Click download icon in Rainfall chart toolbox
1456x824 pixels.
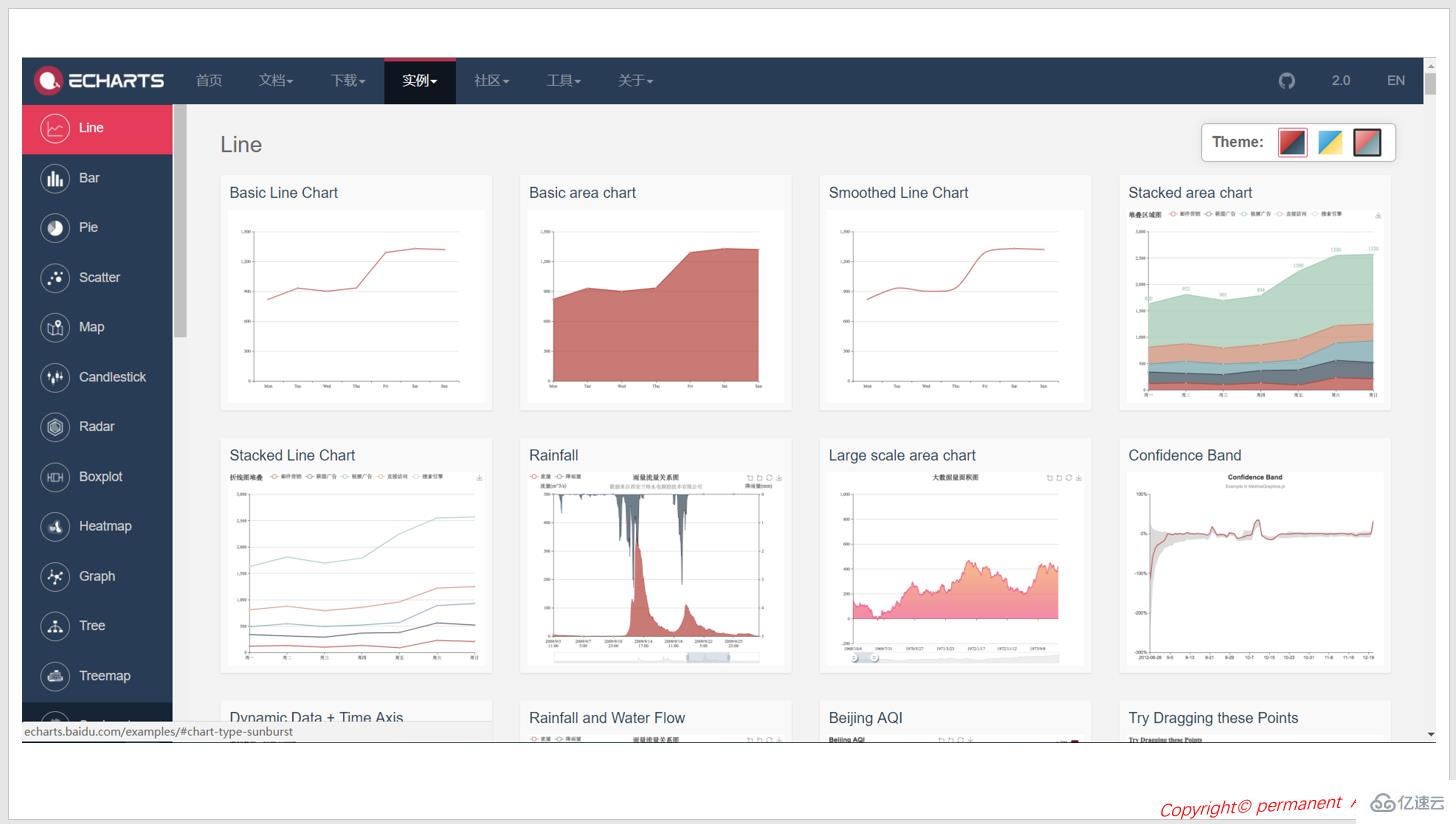click(x=779, y=478)
